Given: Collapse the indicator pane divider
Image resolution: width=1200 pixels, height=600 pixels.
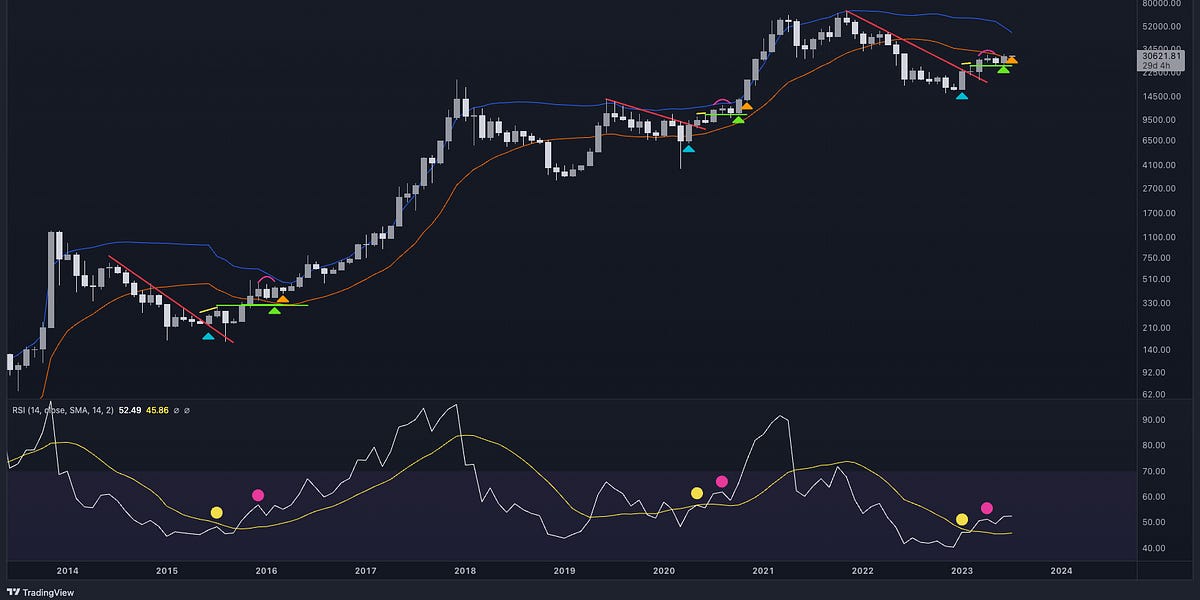Looking at the screenshot, I should (x=600, y=397).
